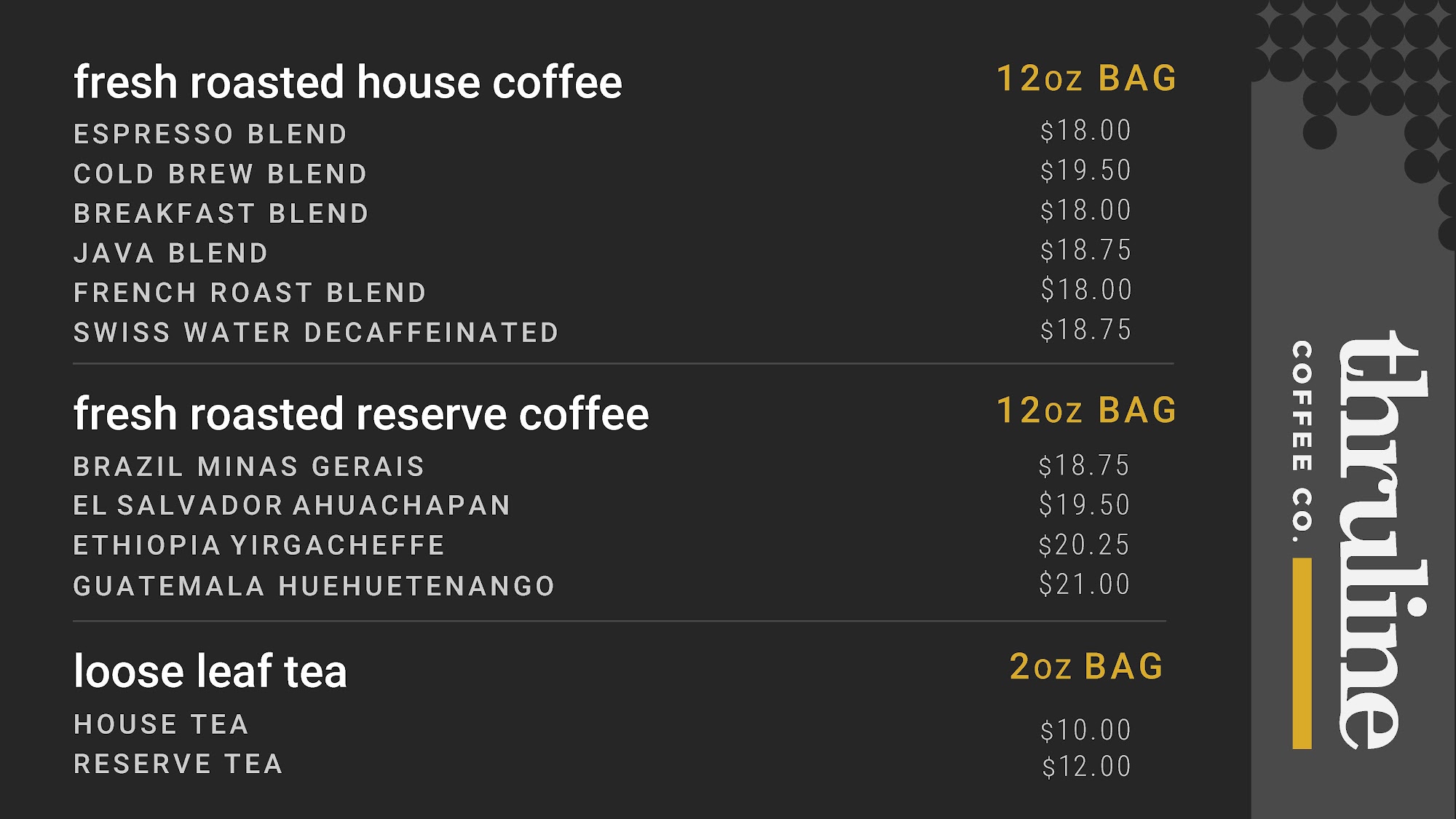Click the French Roast Blend item
This screenshot has width=1456, height=819.
coord(250,293)
